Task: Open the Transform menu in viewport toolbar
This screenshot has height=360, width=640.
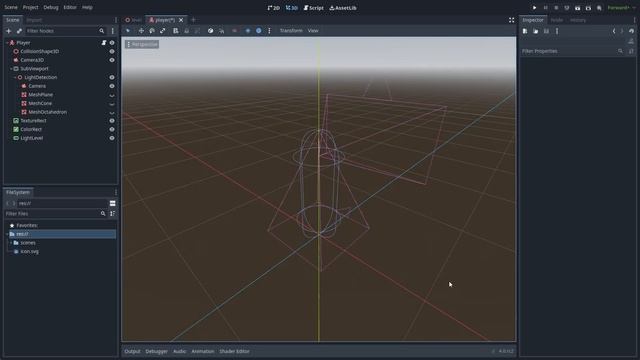Action: 291,31
